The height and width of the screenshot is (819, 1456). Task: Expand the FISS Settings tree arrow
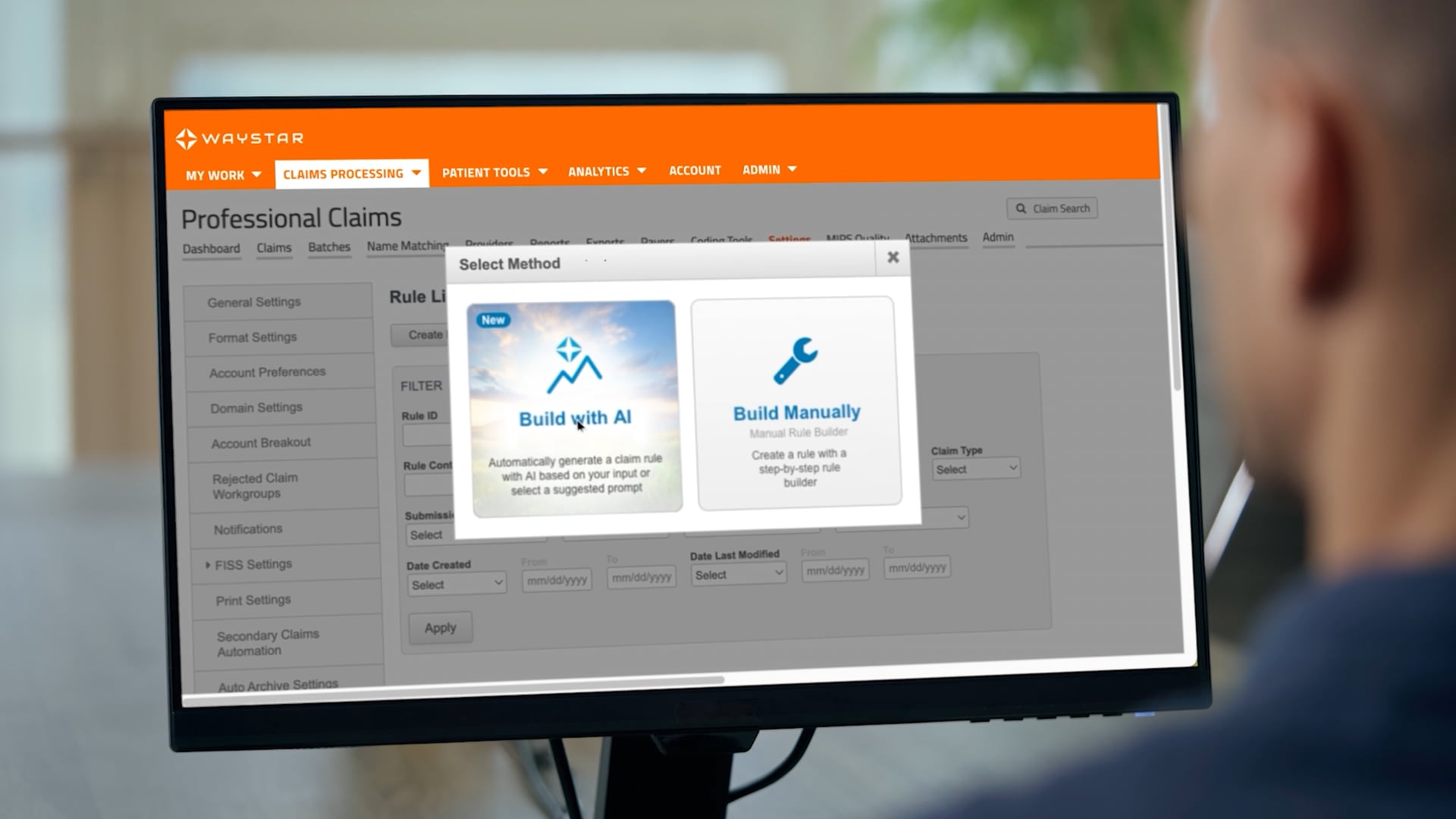(208, 564)
